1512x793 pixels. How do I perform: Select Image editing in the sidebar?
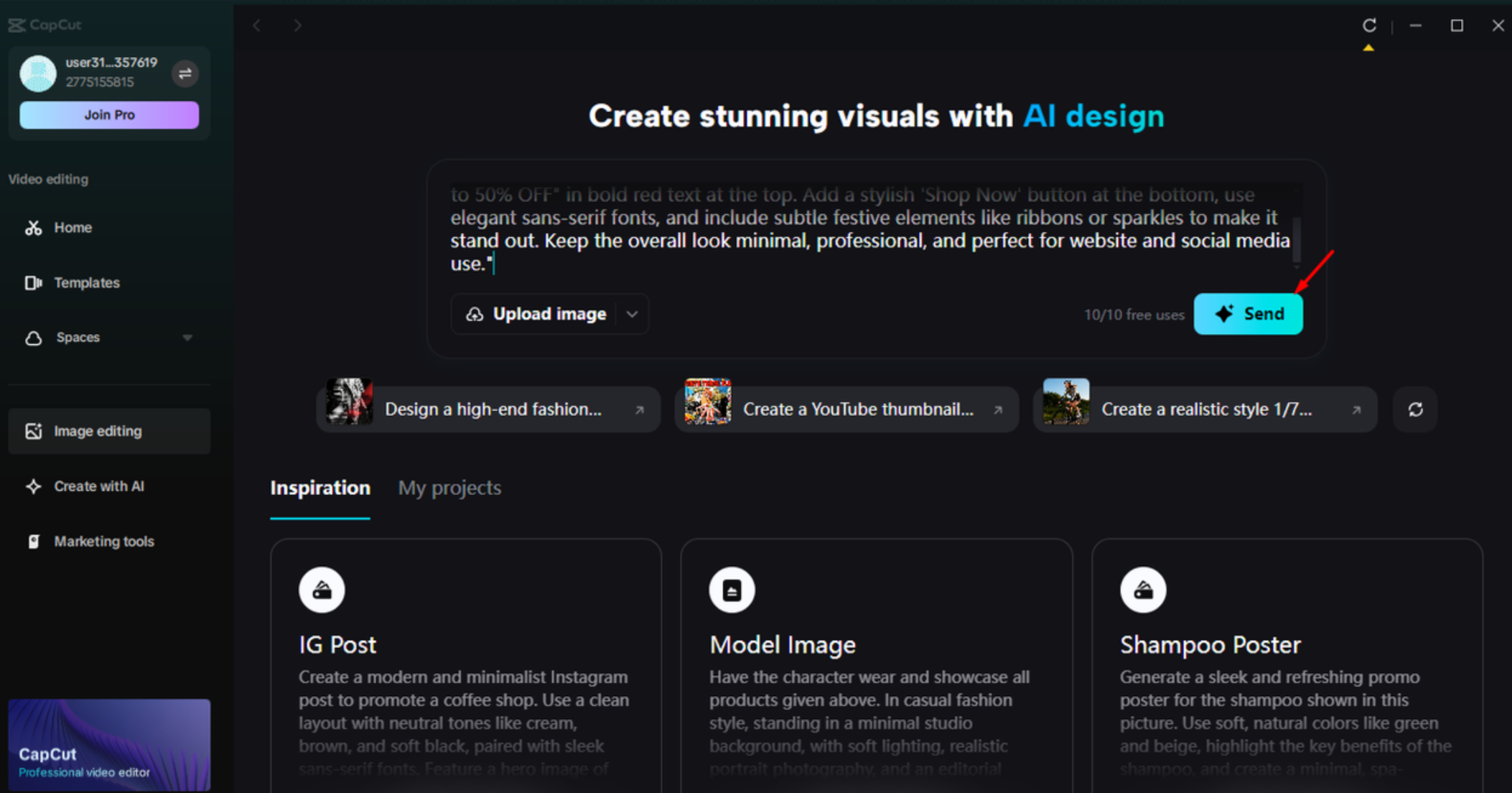97,431
